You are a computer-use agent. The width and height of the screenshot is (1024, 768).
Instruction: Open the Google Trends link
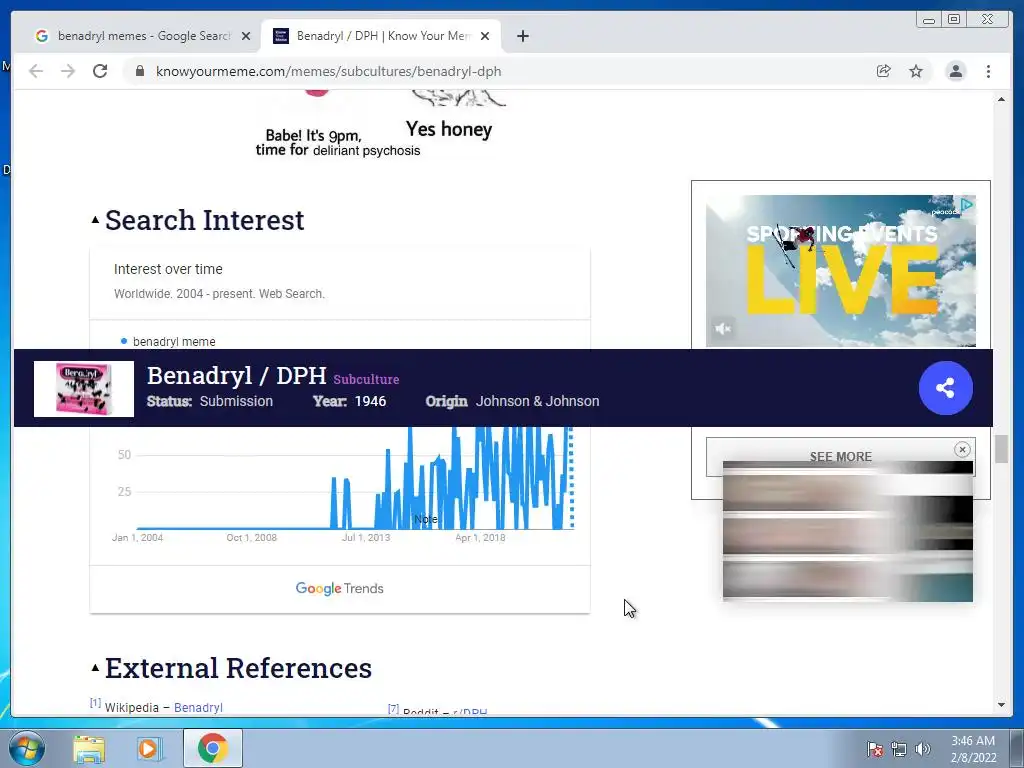339,588
